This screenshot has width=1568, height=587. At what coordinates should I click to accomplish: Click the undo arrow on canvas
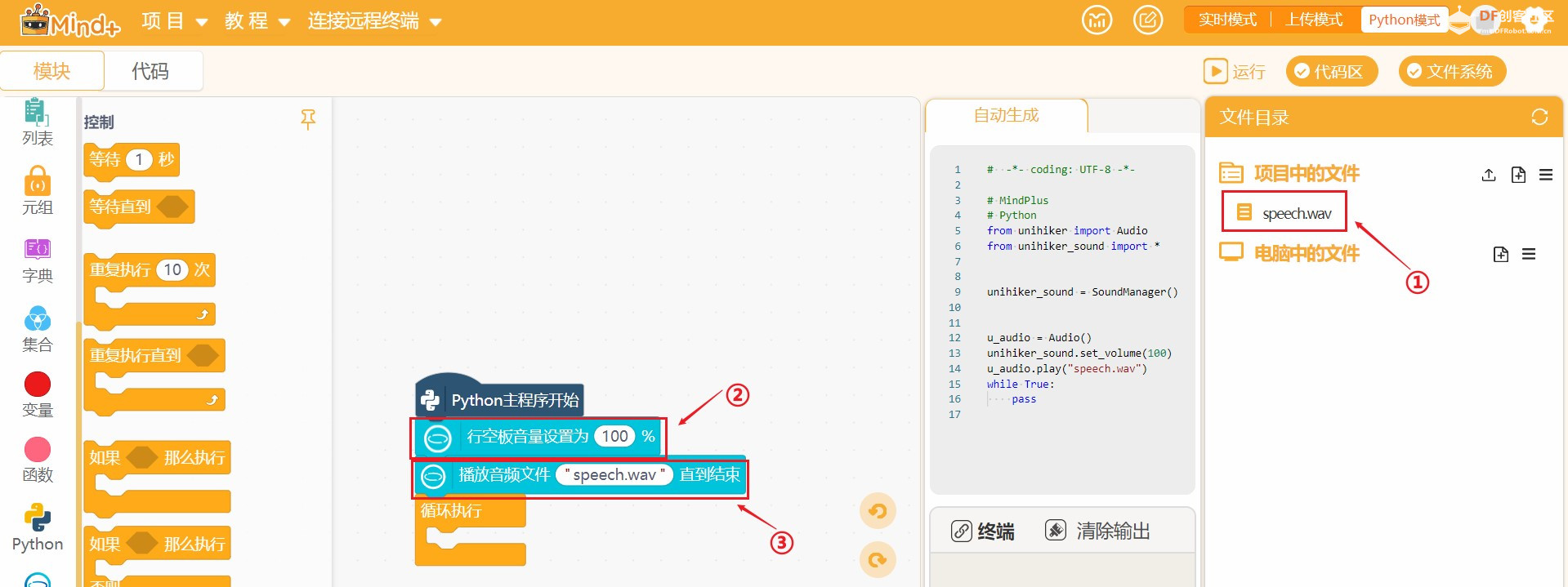(x=878, y=512)
